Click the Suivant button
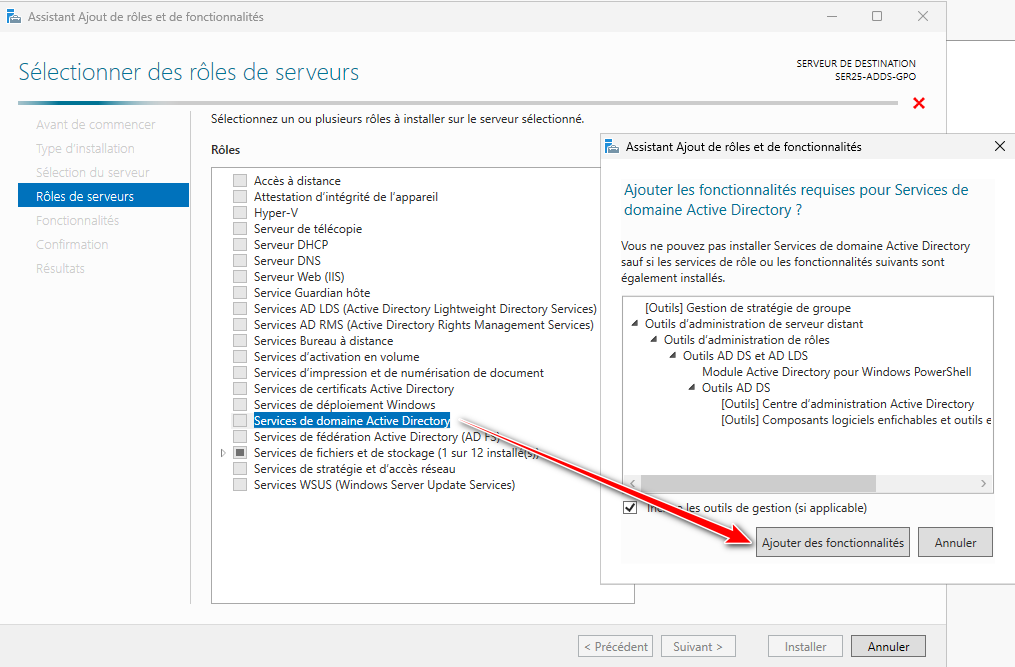1015x667 pixels. [x=698, y=646]
